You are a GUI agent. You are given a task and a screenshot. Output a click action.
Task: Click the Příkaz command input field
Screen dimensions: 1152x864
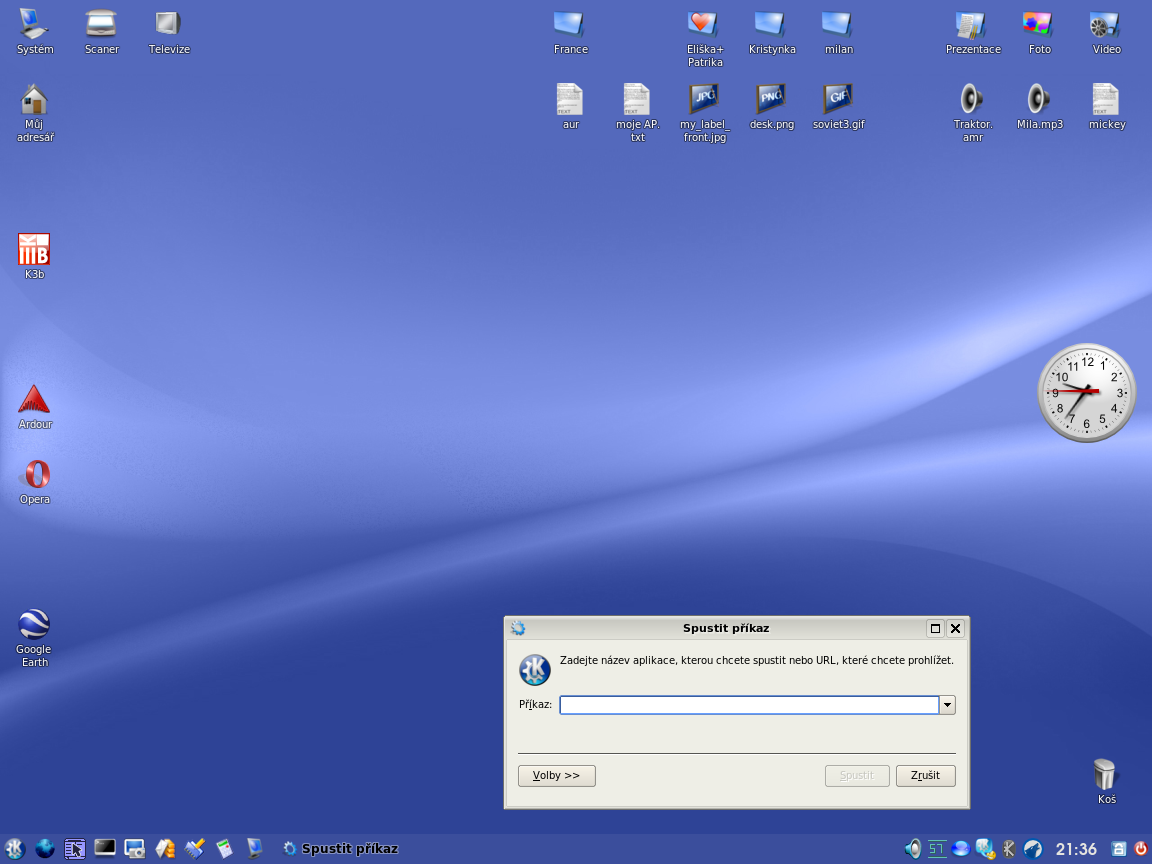click(x=748, y=705)
